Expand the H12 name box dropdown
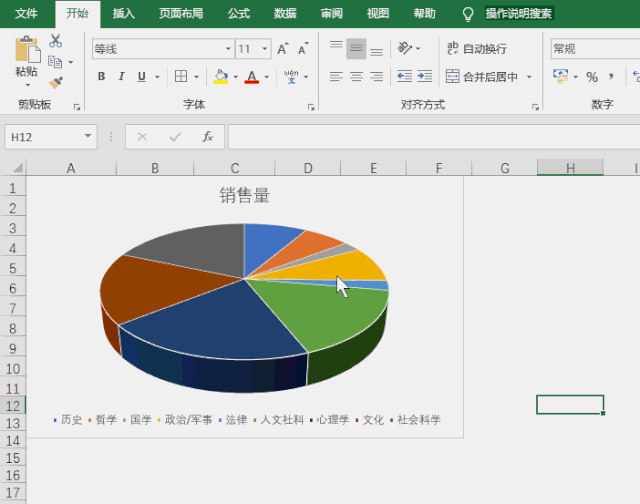640x504 pixels. click(88, 136)
